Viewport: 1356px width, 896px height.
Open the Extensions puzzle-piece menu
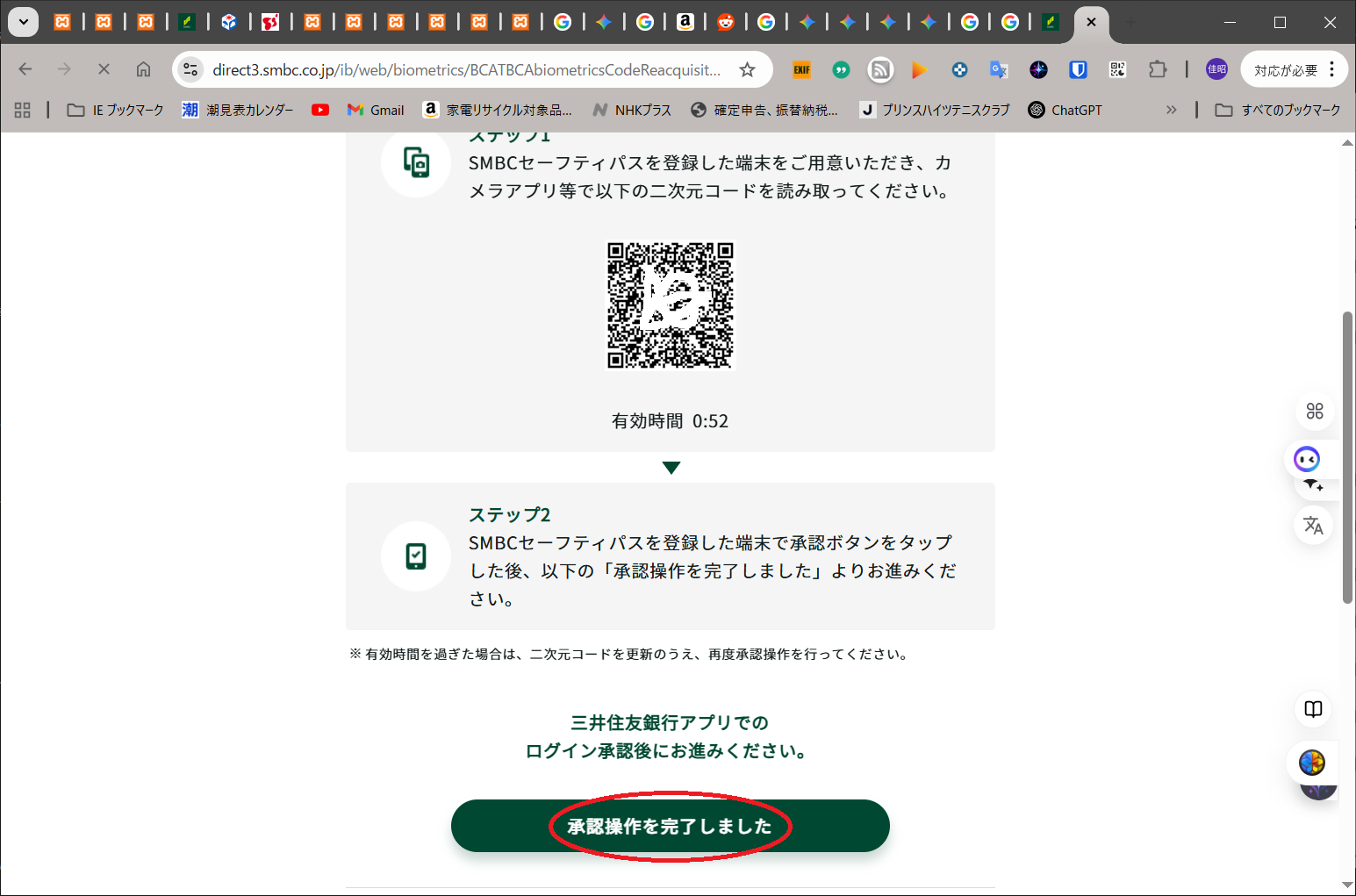[x=1158, y=70]
